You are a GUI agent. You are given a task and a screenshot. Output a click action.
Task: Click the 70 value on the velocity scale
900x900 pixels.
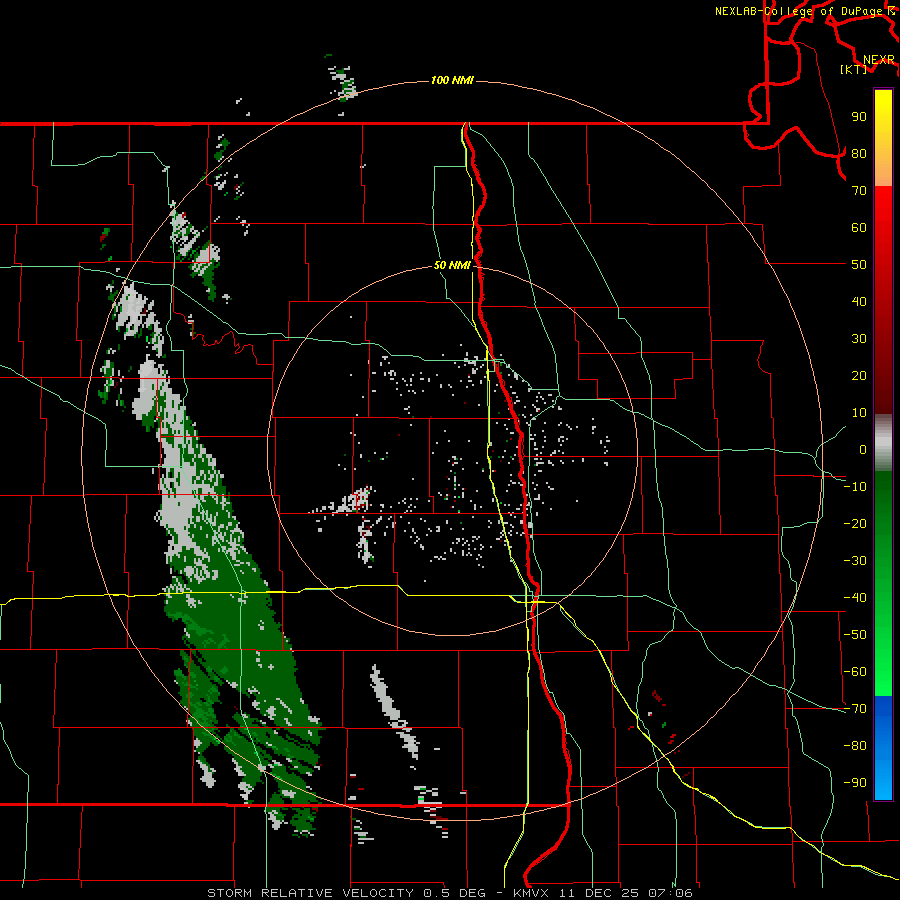pyautogui.click(x=859, y=191)
